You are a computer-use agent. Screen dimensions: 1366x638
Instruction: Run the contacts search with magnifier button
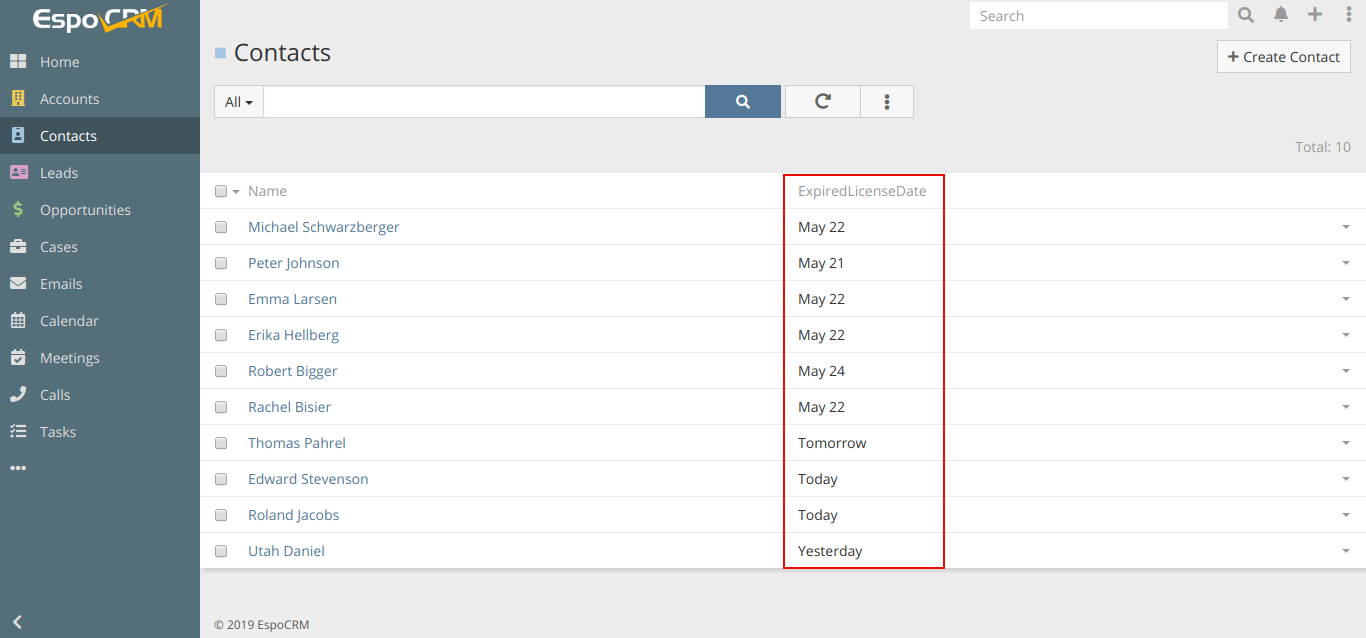[742, 101]
